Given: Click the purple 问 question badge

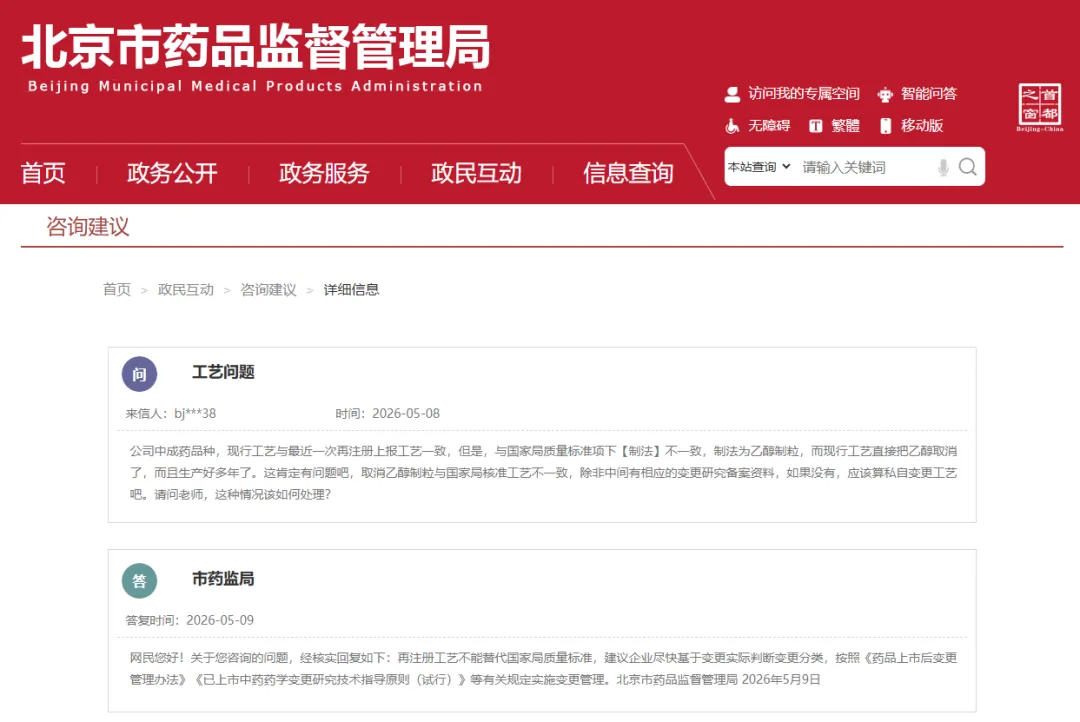Looking at the screenshot, I should coord(139,374).
